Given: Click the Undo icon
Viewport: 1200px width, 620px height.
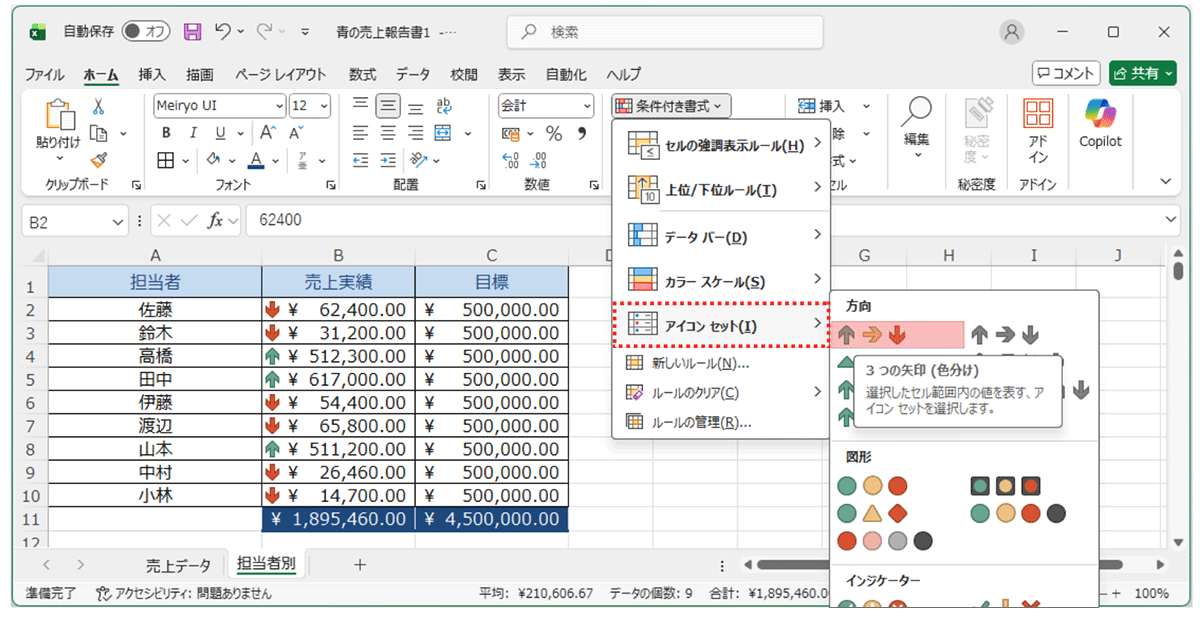Looking at the screenshot, I should point(222,32).
